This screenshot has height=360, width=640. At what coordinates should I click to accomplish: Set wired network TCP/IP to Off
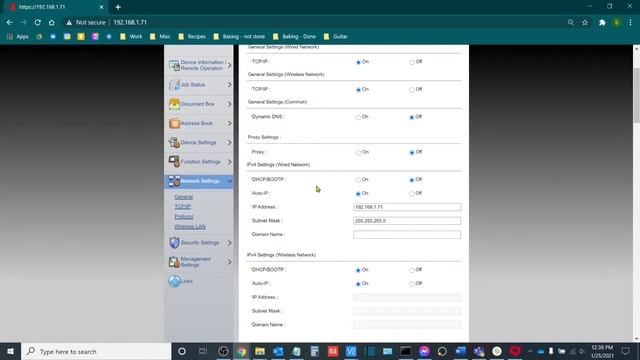tap(411, 62)
